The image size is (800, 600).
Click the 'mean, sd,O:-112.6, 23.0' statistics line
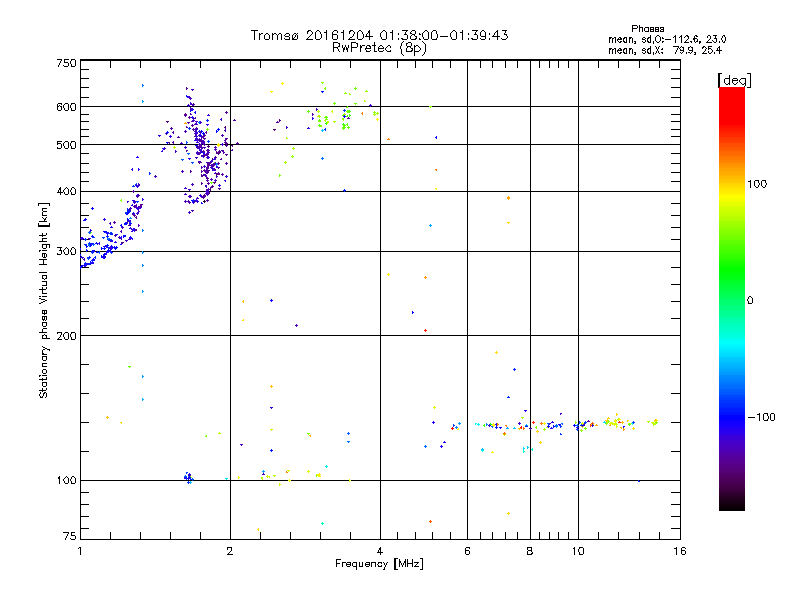[x=667, y=39]
